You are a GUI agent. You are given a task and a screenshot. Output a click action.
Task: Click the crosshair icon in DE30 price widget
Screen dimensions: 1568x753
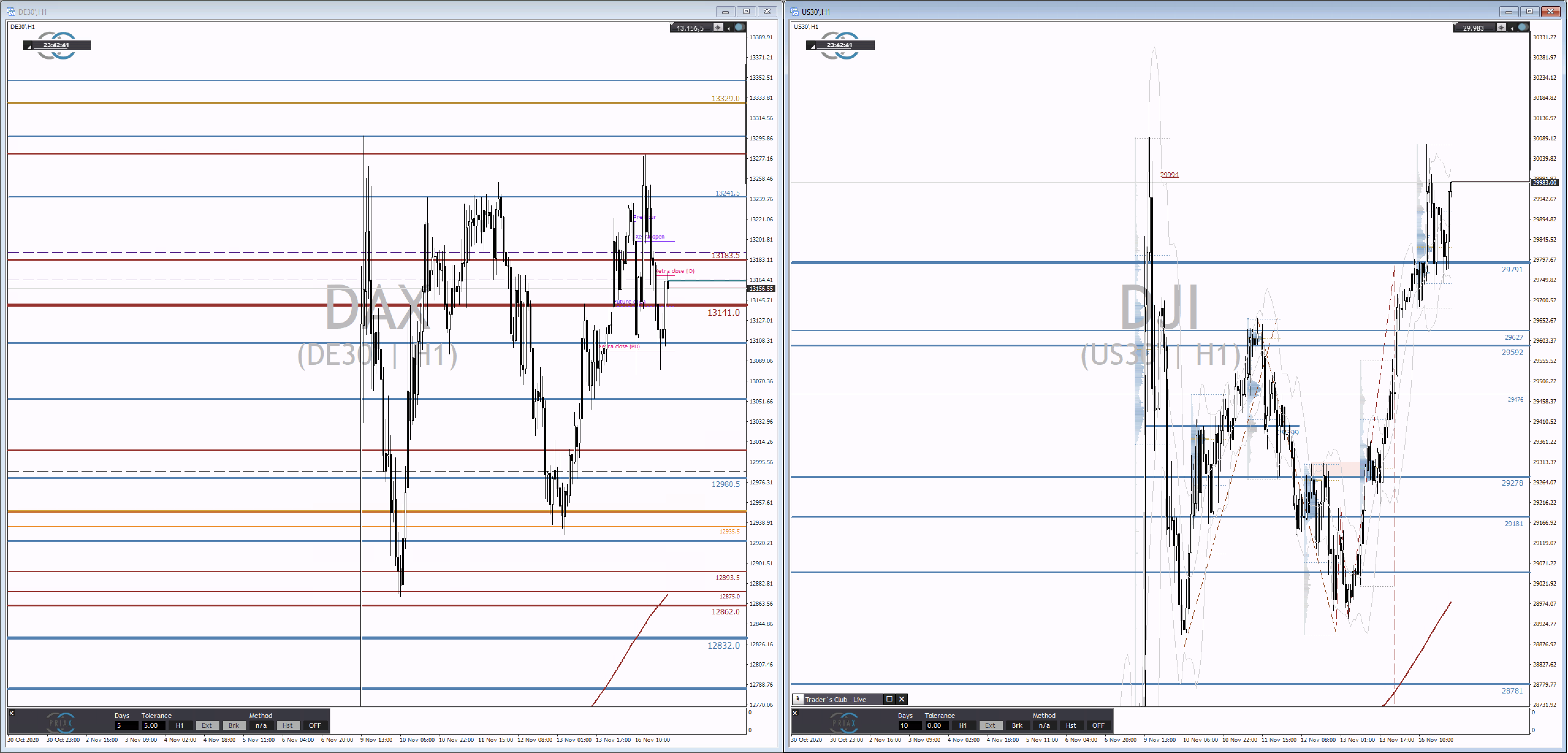tap(718, 27)
